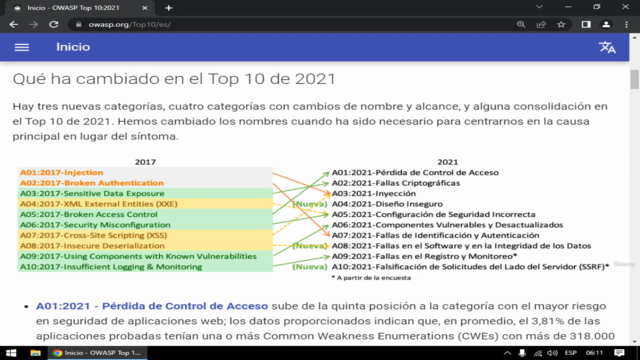Image resolution: width=640 pixels, height=360 pixels.
Task: Click A03:2021-Inyección text
Action: coord(374,193)
